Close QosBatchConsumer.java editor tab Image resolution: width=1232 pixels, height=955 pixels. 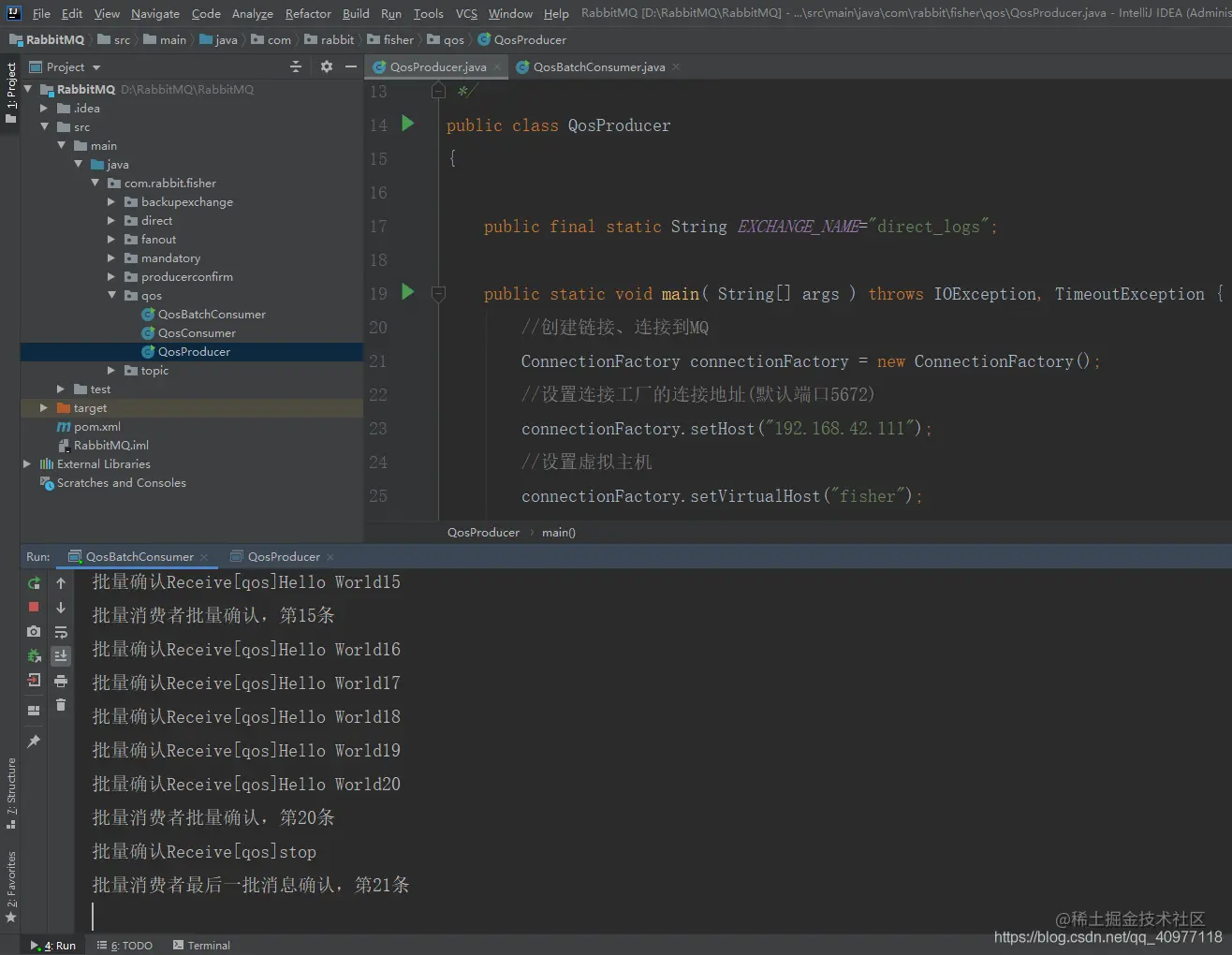click(676, 67)
